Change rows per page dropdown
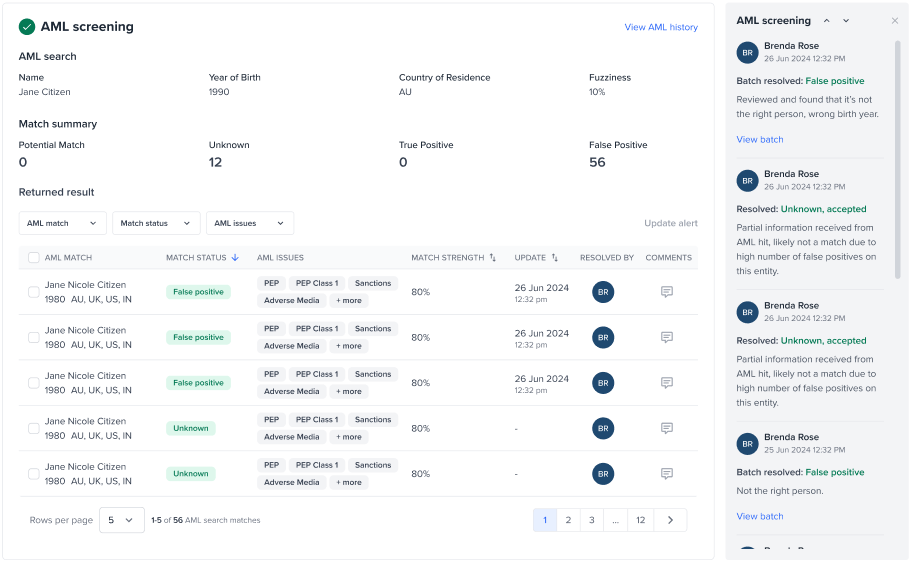 tap(122, 520)
